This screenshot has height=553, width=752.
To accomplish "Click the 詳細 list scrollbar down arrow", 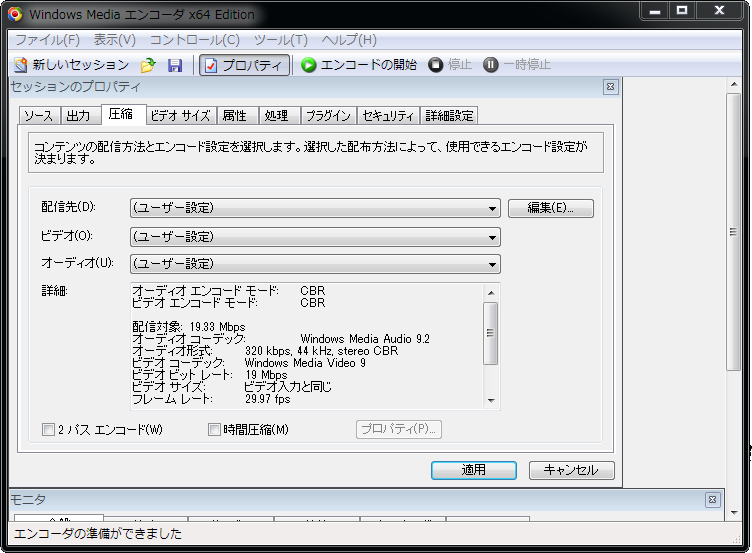I will coord(490,401).
